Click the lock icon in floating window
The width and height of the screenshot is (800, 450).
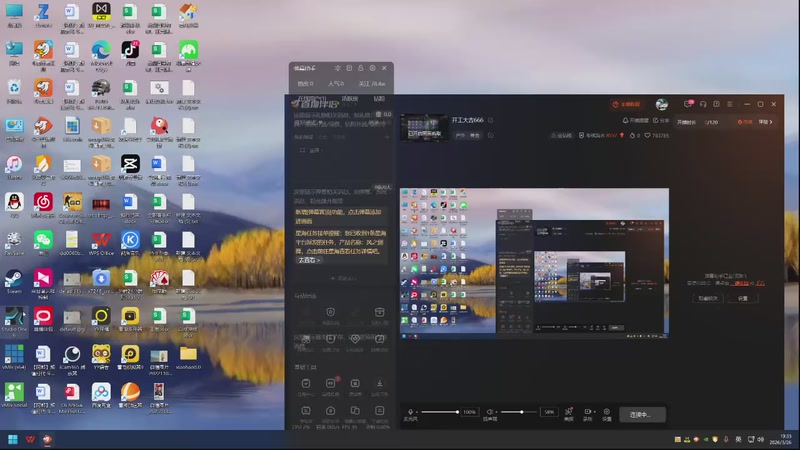point(361,68)
